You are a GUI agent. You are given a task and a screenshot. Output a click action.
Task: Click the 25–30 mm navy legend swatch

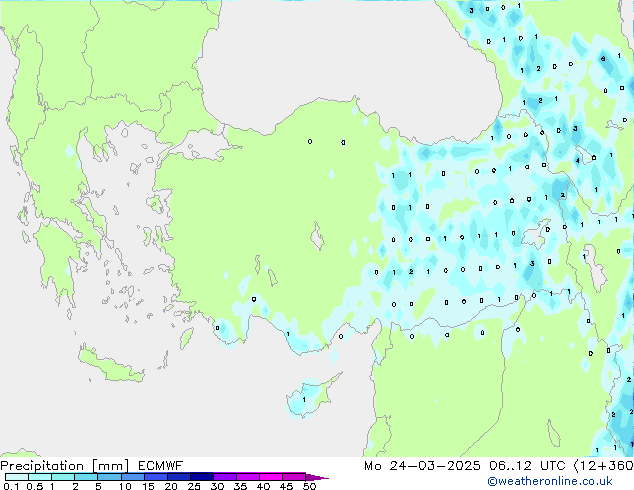[x=201, y=477]
